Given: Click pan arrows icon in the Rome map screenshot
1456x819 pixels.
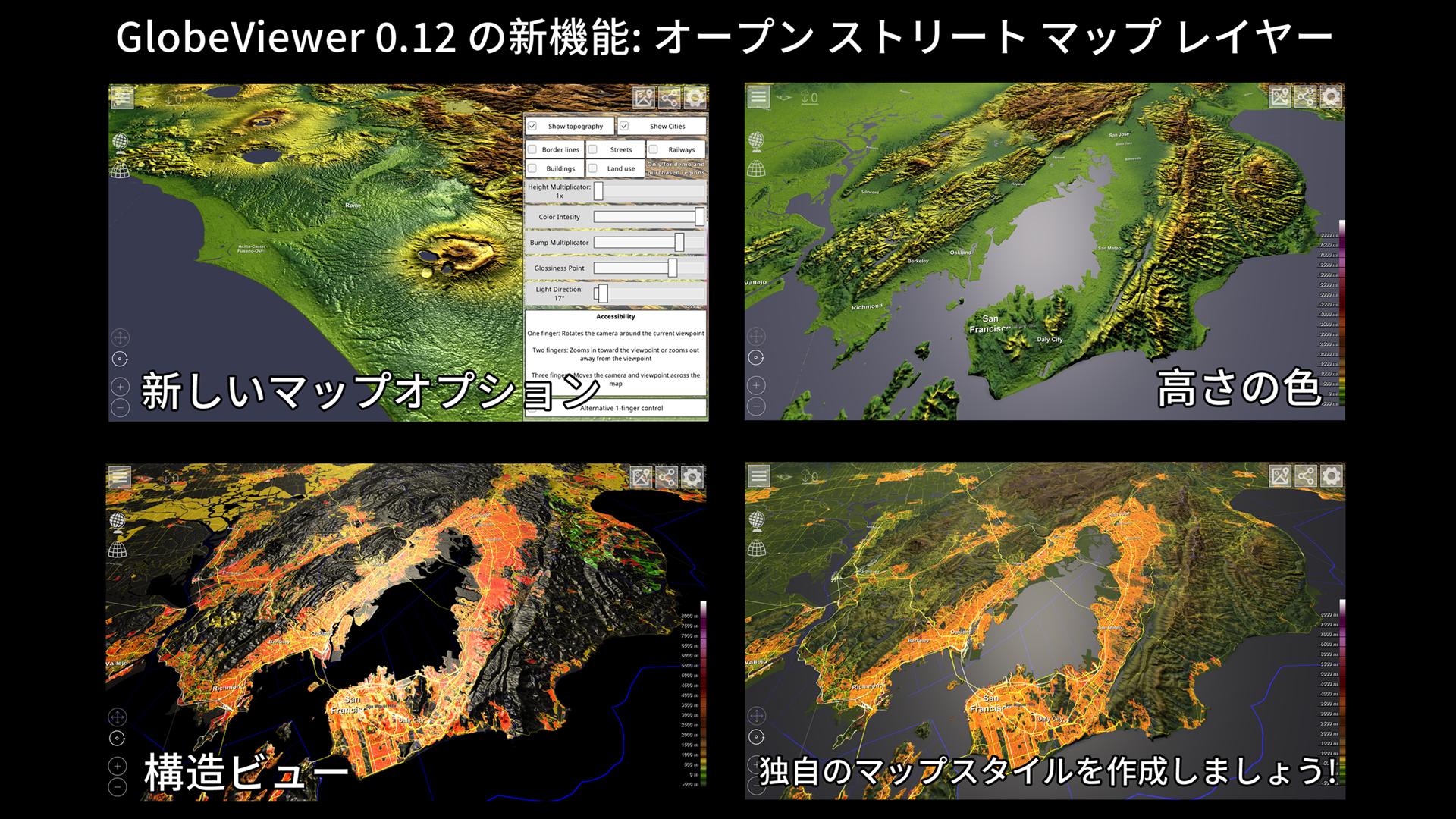Looking at the screenshot, I should click(x=120, y=337).
